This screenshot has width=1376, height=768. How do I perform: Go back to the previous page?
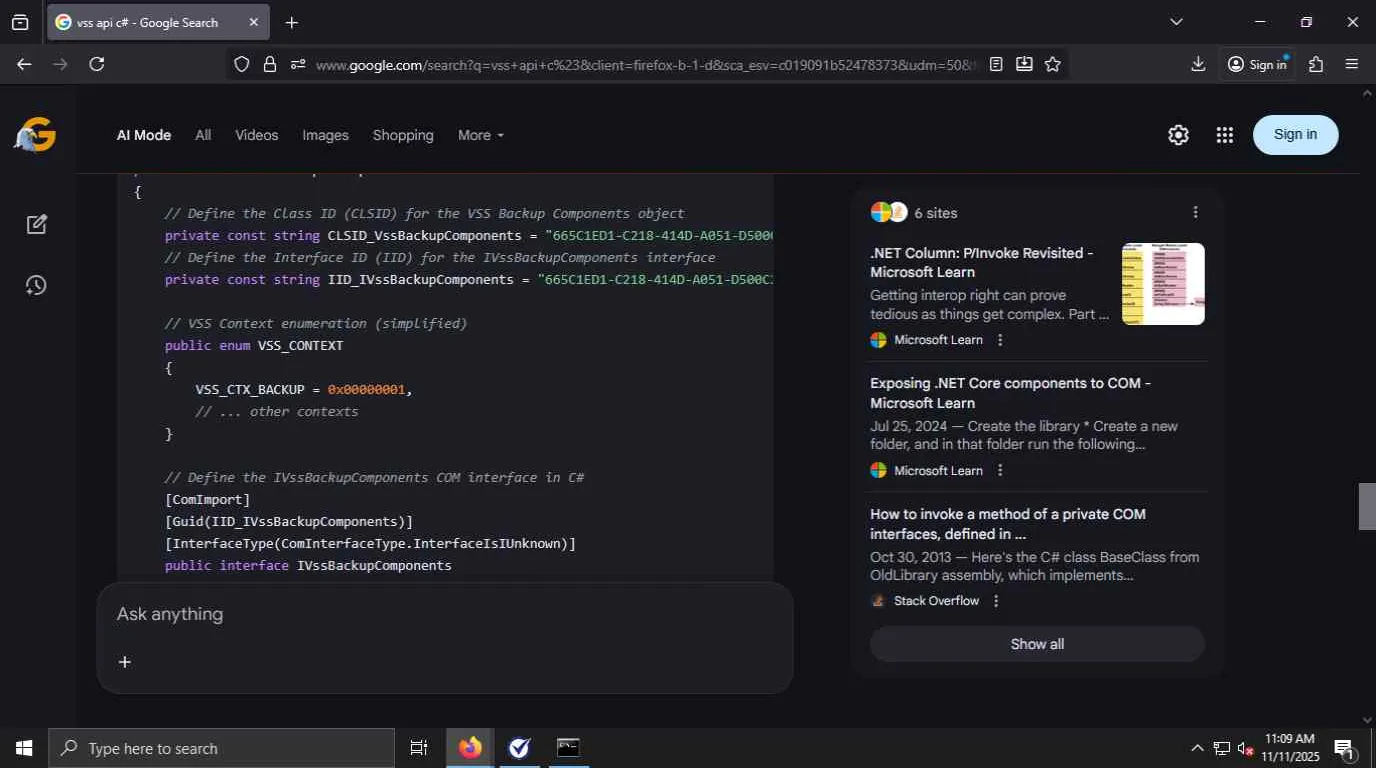pyautogui.click(x=24, y=64)
